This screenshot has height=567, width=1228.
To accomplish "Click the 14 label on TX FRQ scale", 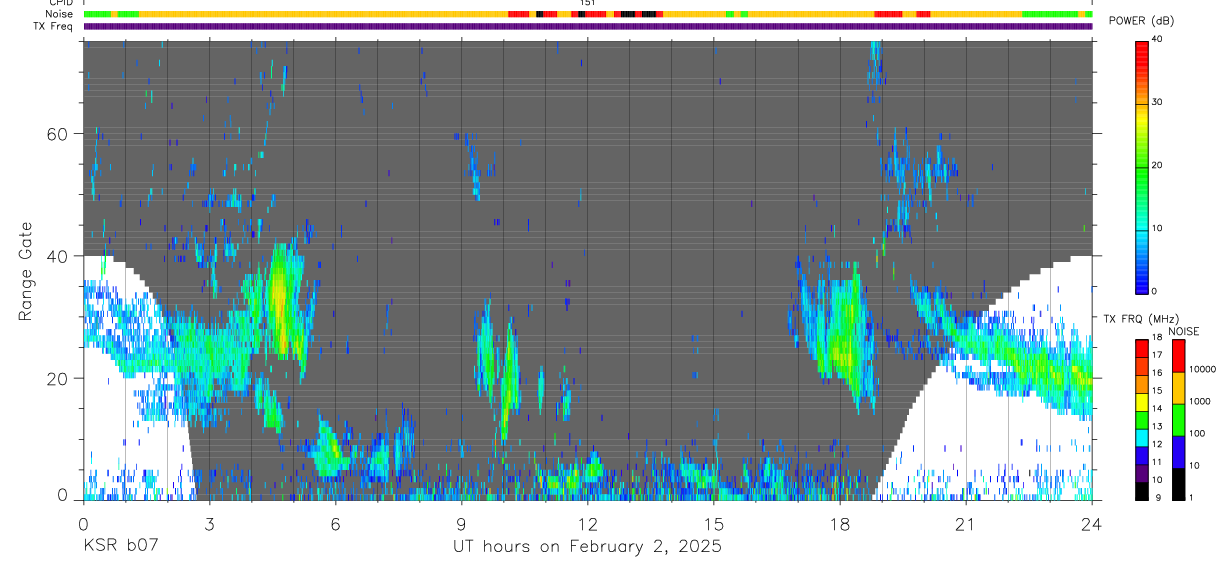I will (1157, 409).
